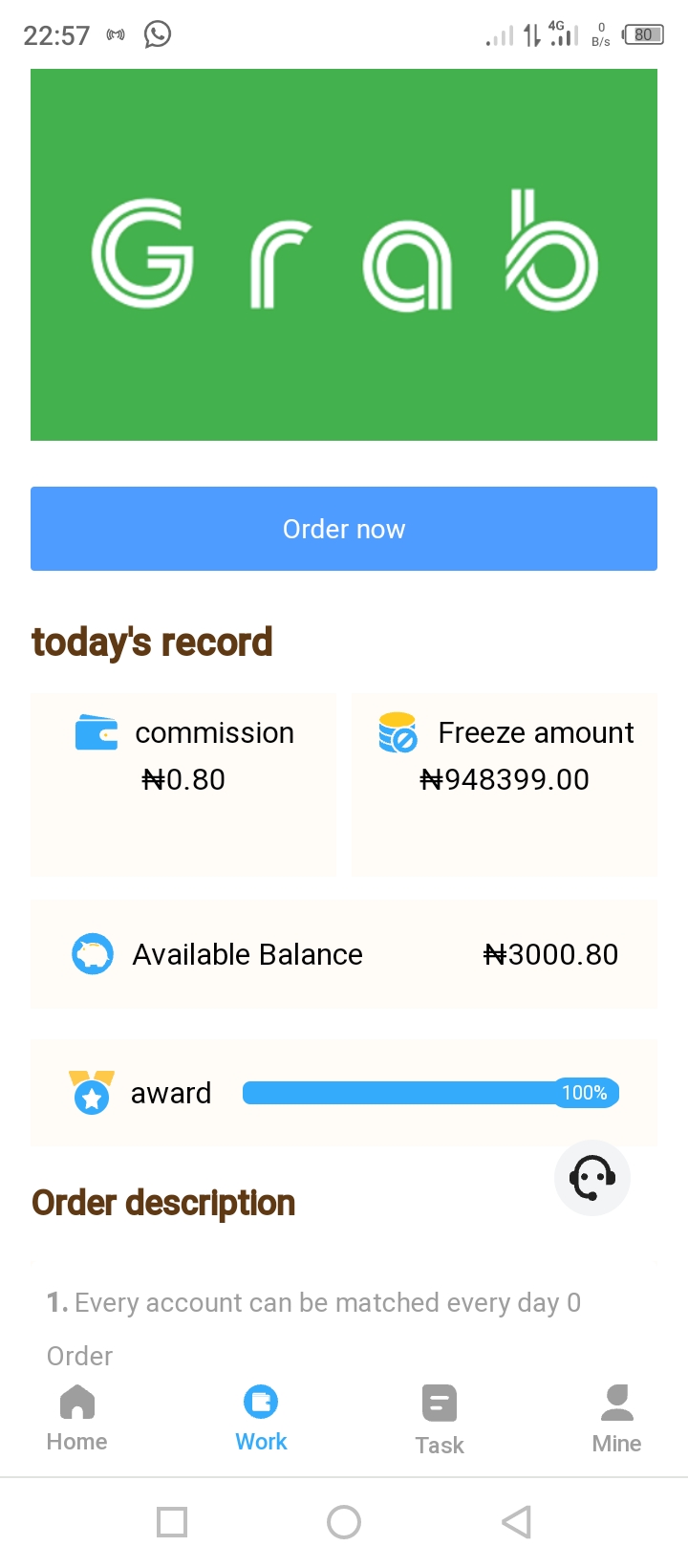Screen dimensions: 688x1568
Task: Tap the Freeze amount ₦948399.00 card
Action: tap(505, 785)
